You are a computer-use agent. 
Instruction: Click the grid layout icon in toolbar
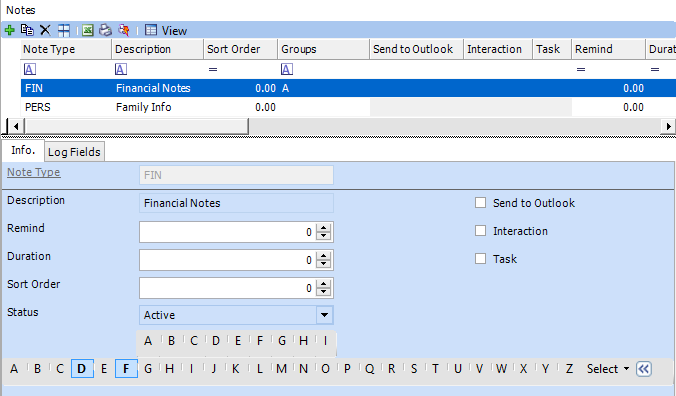[x=64, y=30]
